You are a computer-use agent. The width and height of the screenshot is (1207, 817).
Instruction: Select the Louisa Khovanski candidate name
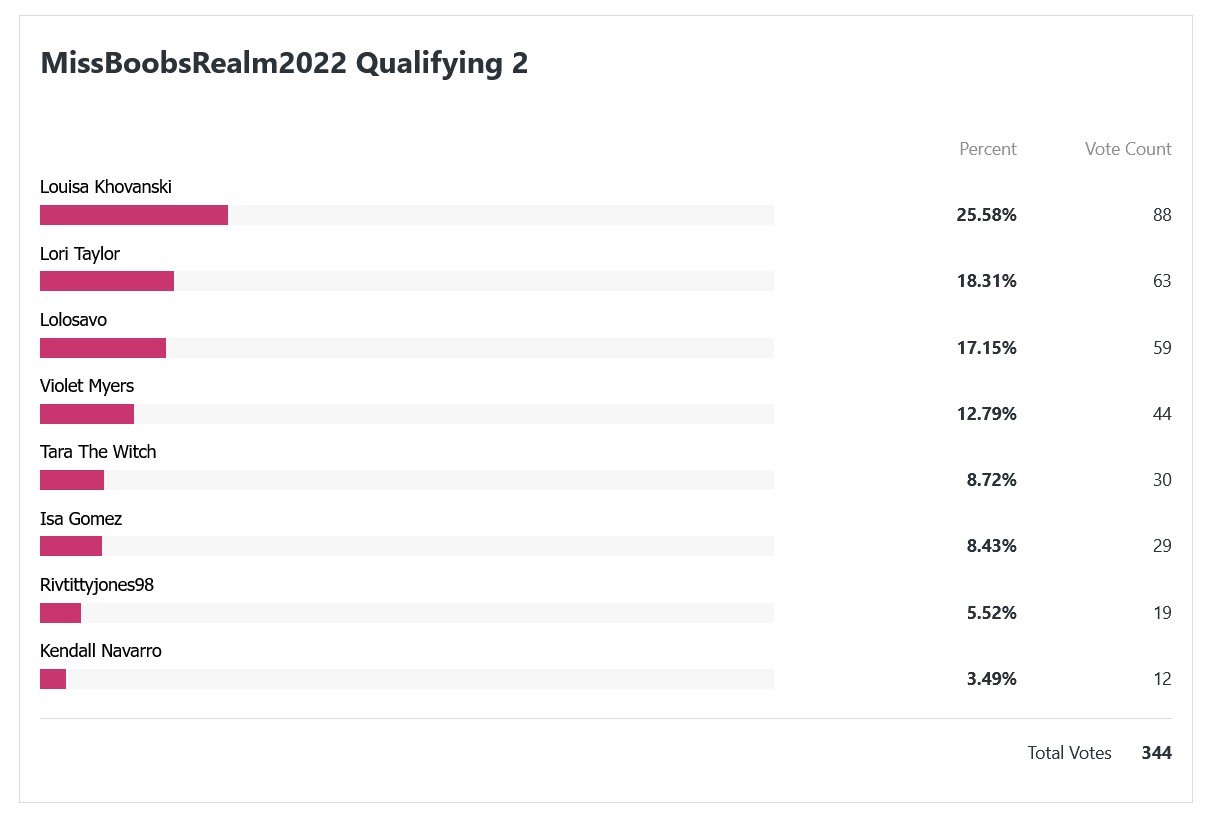pos(106,187)
